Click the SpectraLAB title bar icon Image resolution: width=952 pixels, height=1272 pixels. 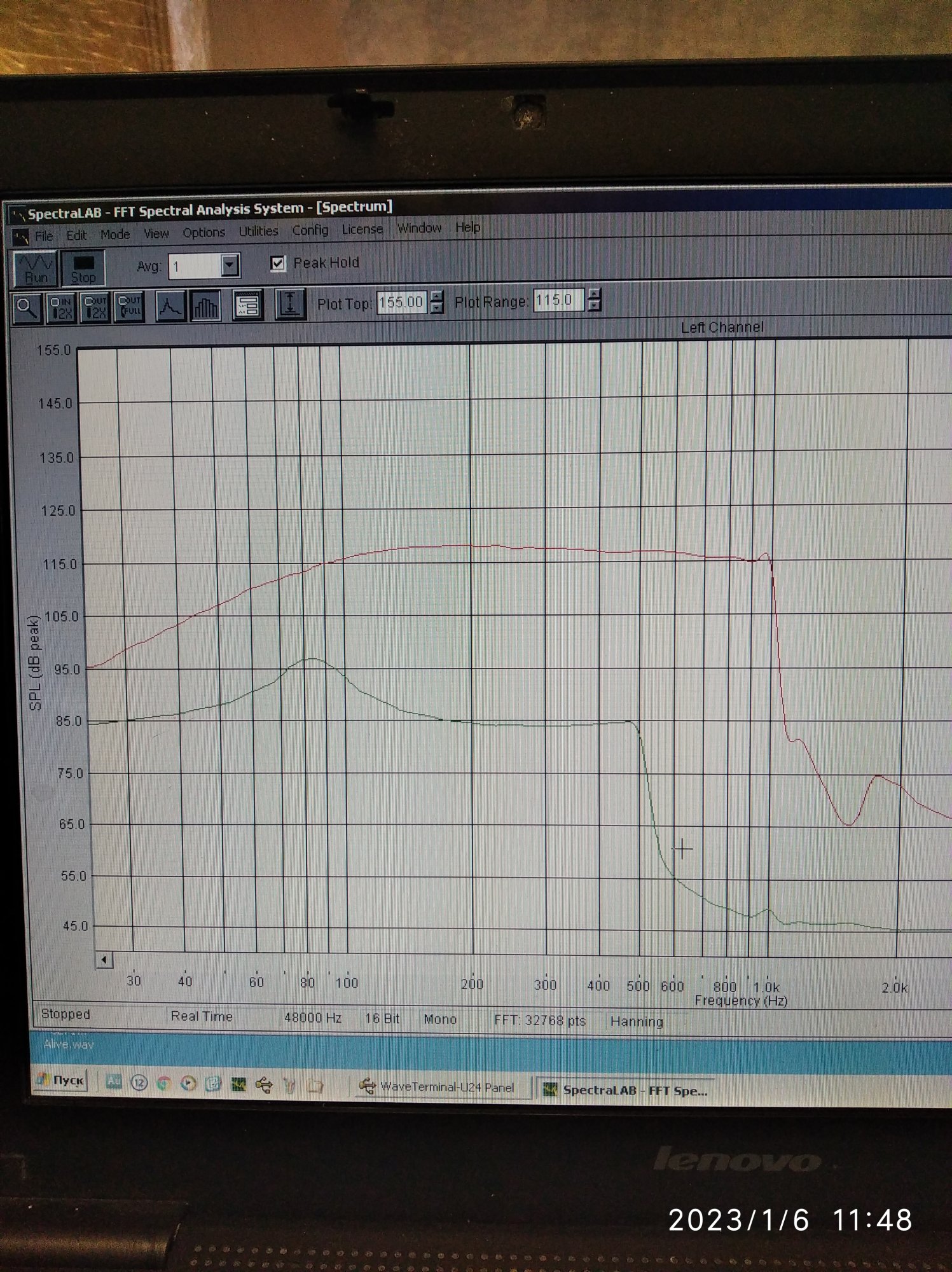tap(17, 215)
